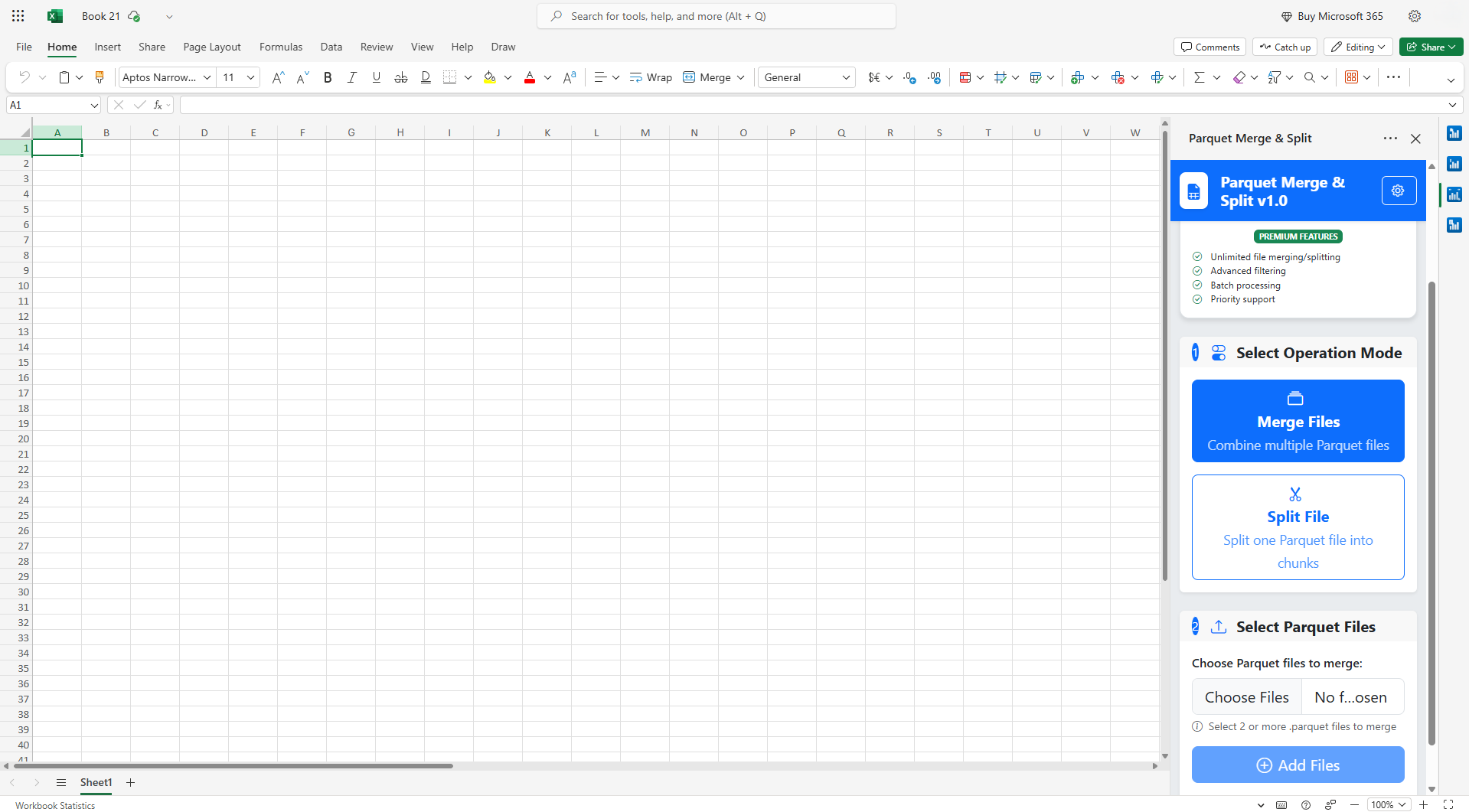The height and width of the screenshot is (812, 1469).
Task: Open the Add-ins grid icon
Action: pos(1352,77)
